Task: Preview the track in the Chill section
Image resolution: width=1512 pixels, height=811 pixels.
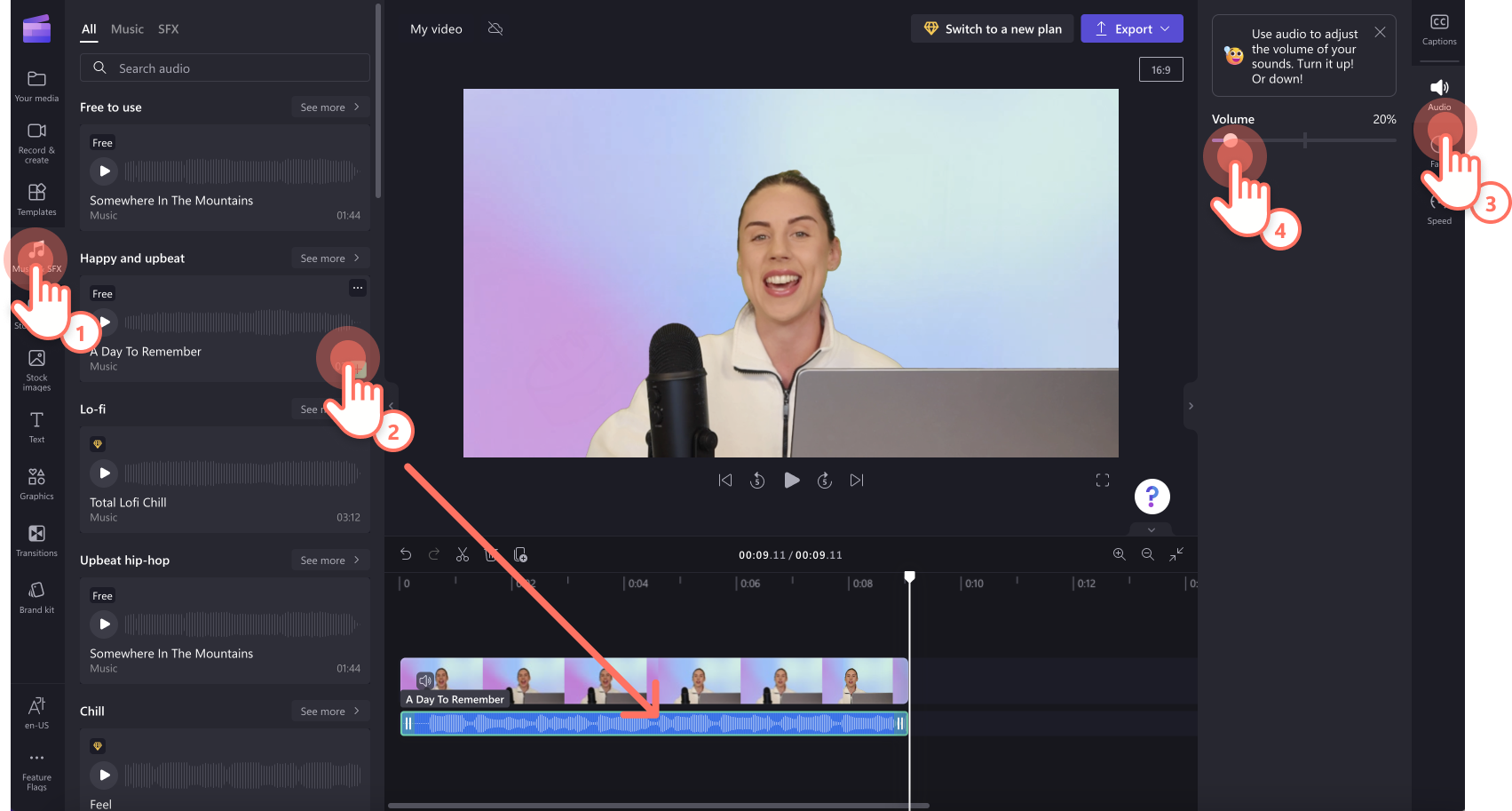Action: tap(105, 775)
